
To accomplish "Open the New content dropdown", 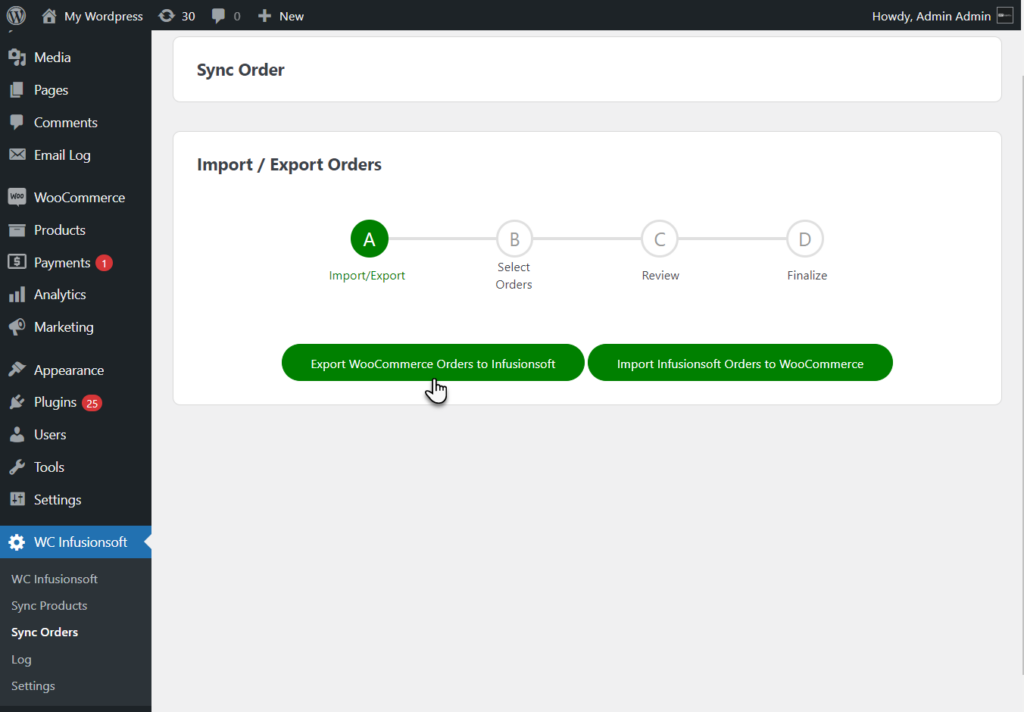I will [281, 16].
